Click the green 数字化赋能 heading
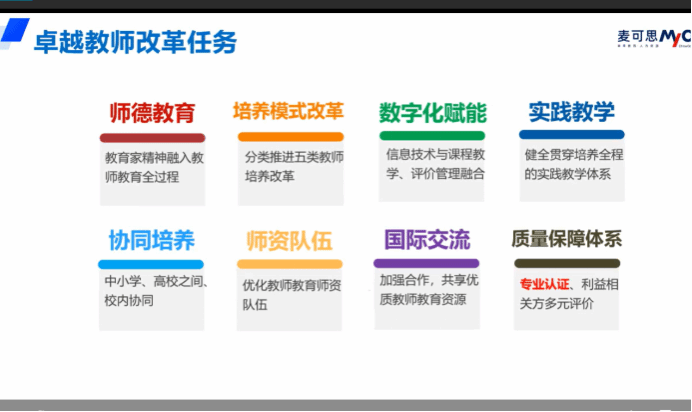Viewport: 692px width, 412px height. click(x=432, y=112)
